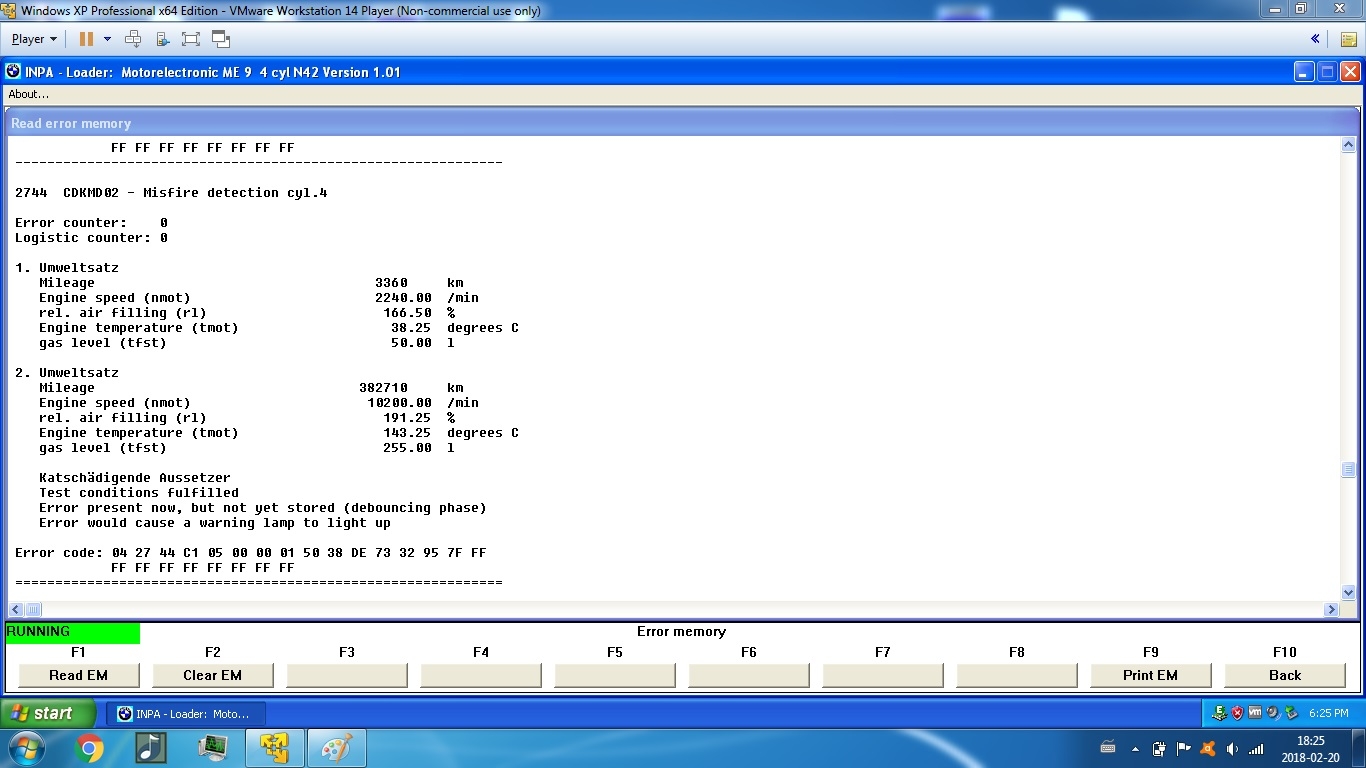
Task: Collapse the VMware toolbar with double chevron
Action: pyautogui.click(x=1315, y=39)
